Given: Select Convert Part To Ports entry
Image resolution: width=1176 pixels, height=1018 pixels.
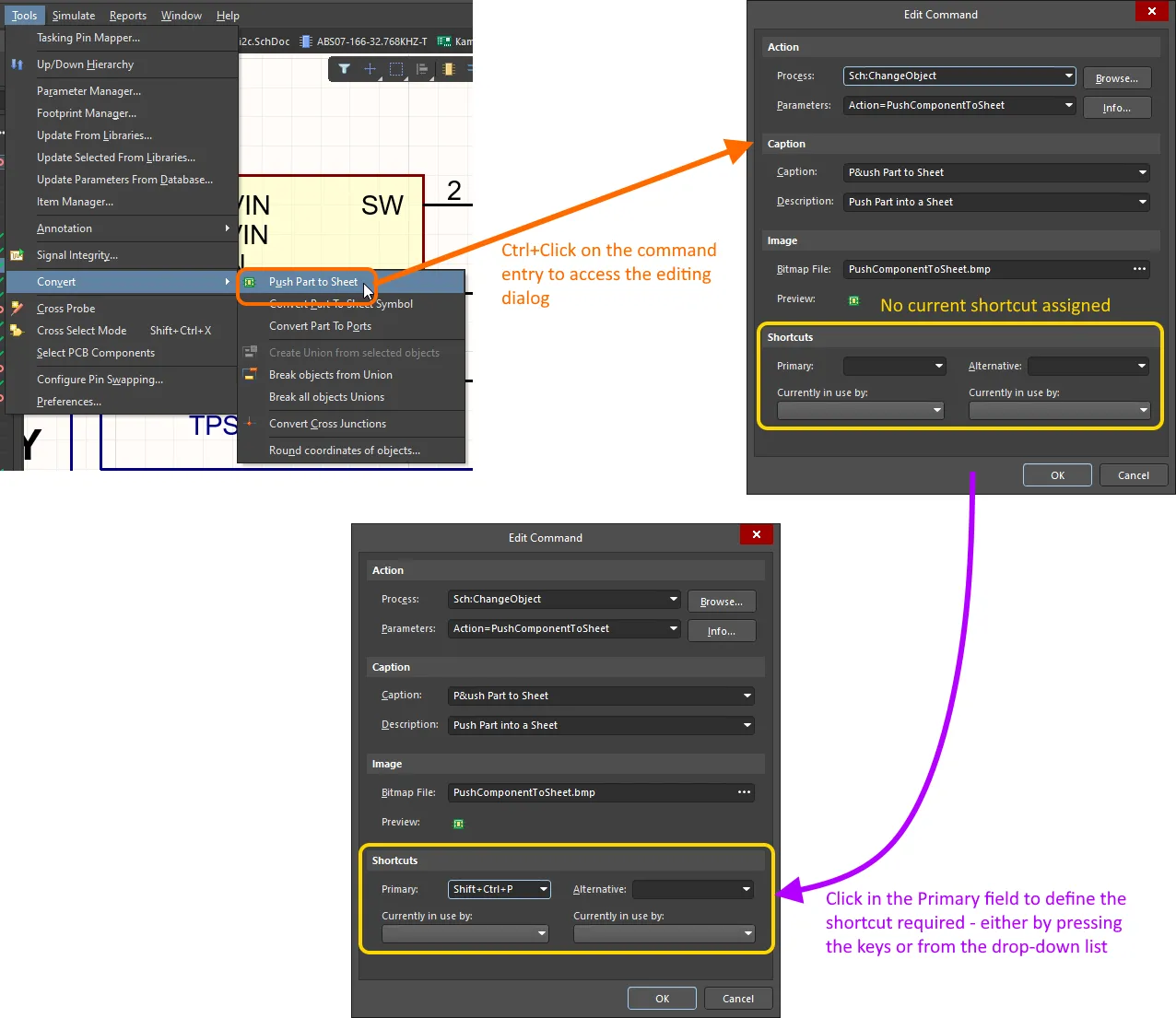Looking at the screenshot, I should (351, 326).
